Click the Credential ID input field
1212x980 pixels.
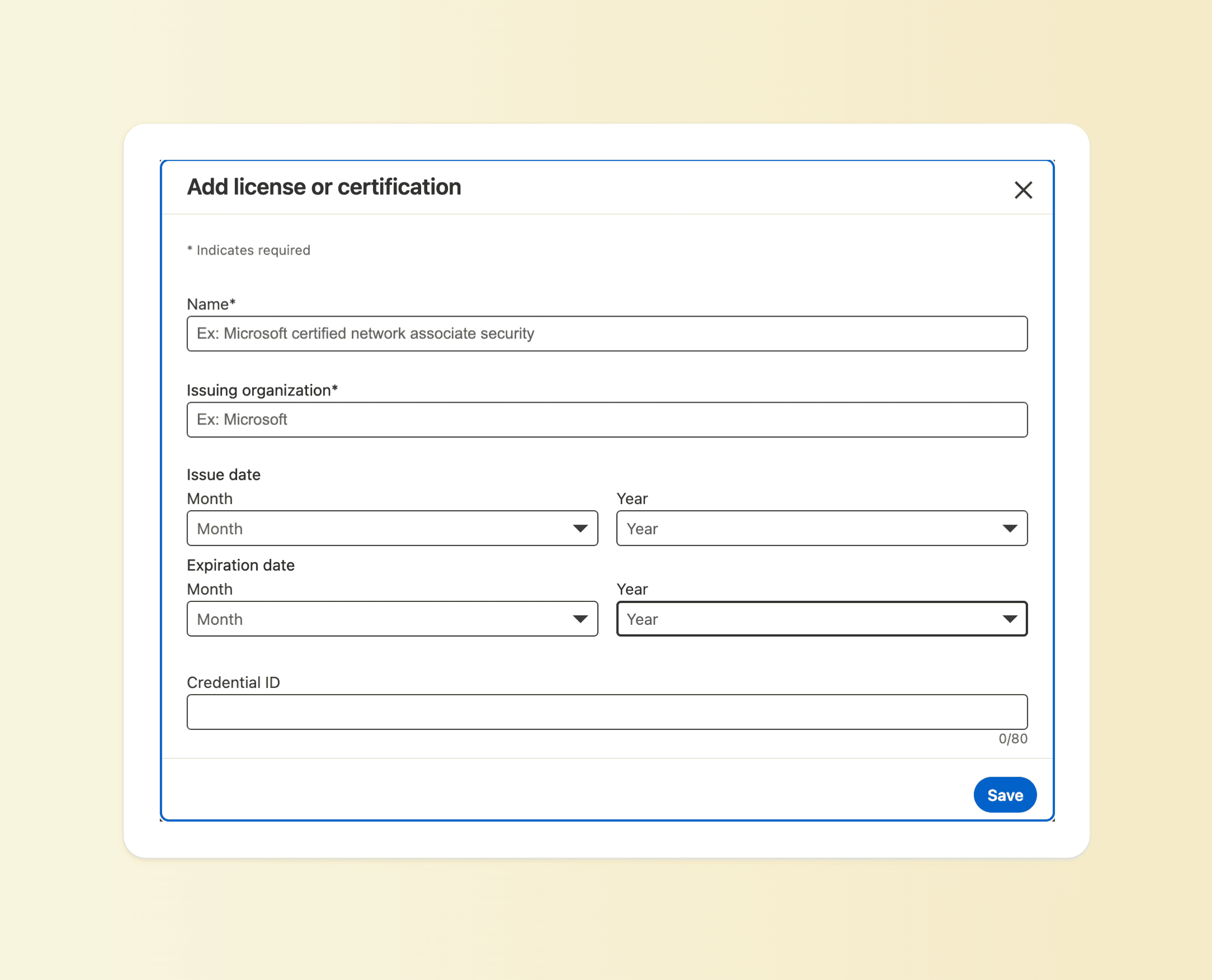(607, 712)
